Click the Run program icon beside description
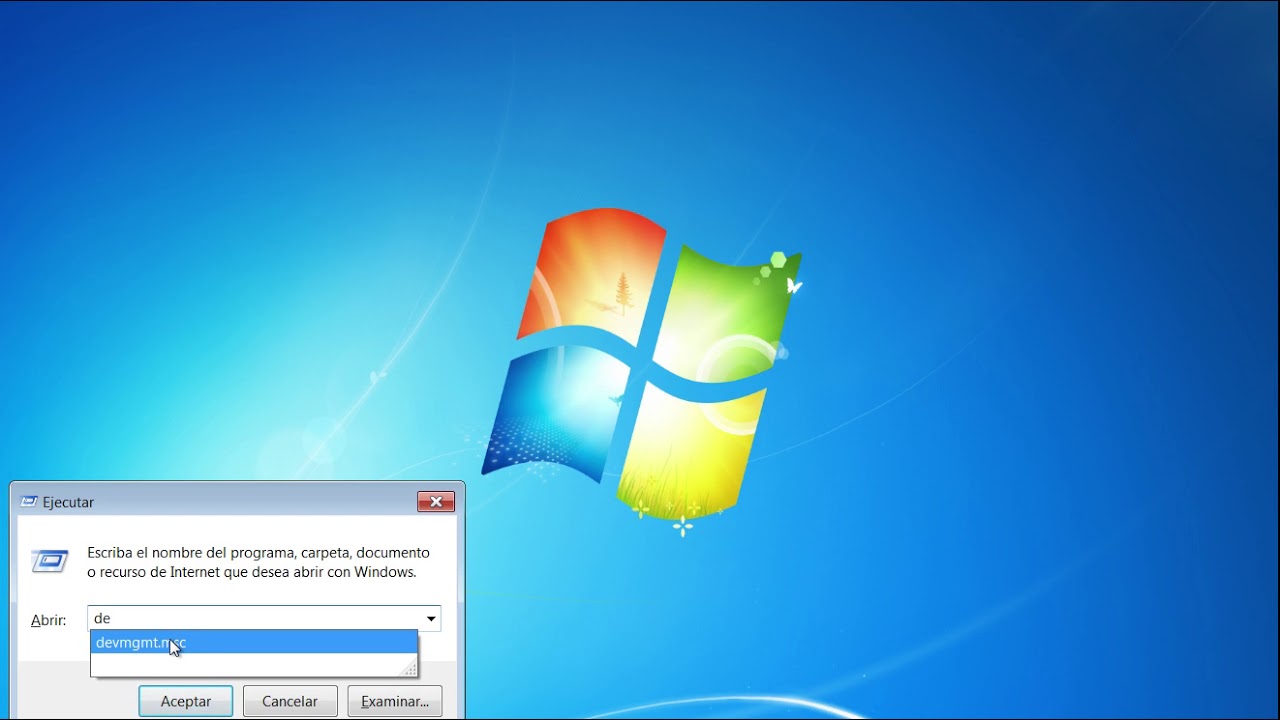The width and height of the screenshot is (1280, 720). click(x=50, y=561)
